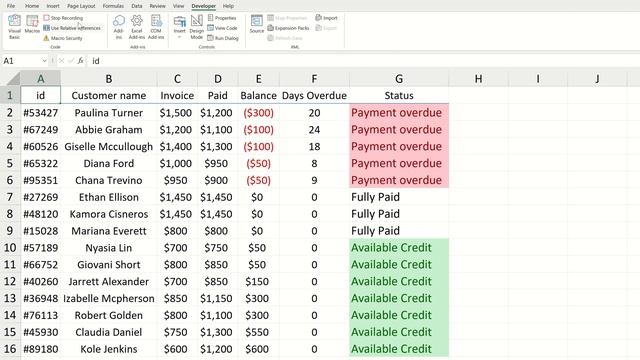The image size is (640, 360).
Task: Toggle Use Relative References
Action: pos(72,28)
